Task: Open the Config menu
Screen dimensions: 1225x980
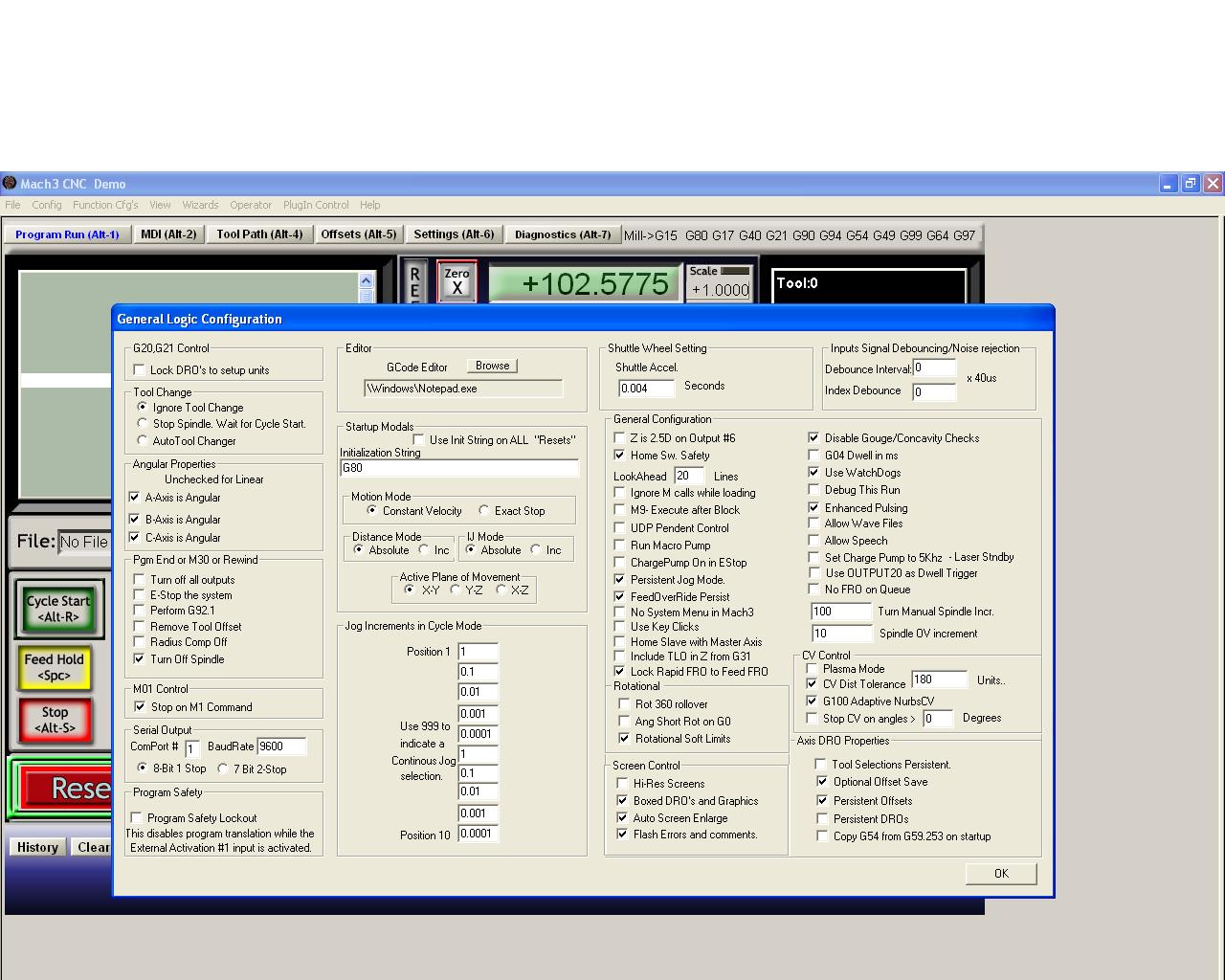Action: (x=47, y=205)
